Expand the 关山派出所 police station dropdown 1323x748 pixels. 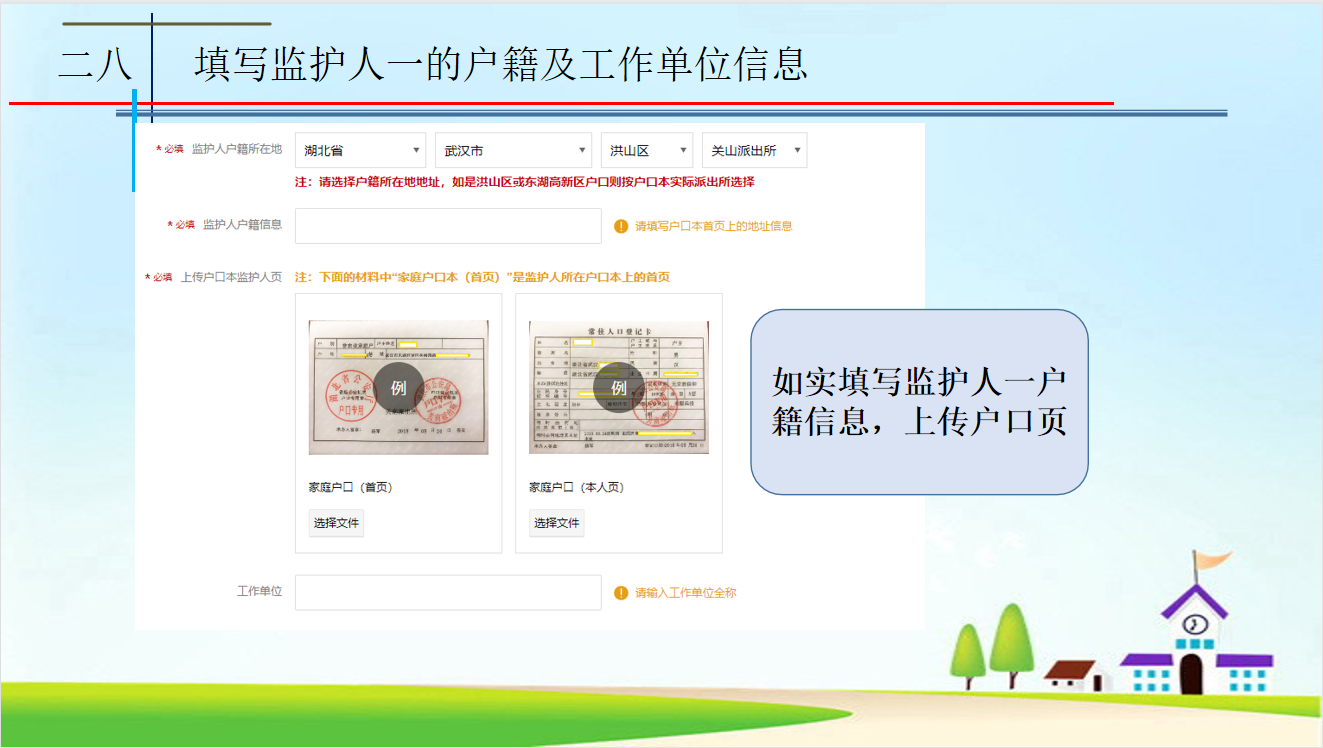[x=754, y=151]
